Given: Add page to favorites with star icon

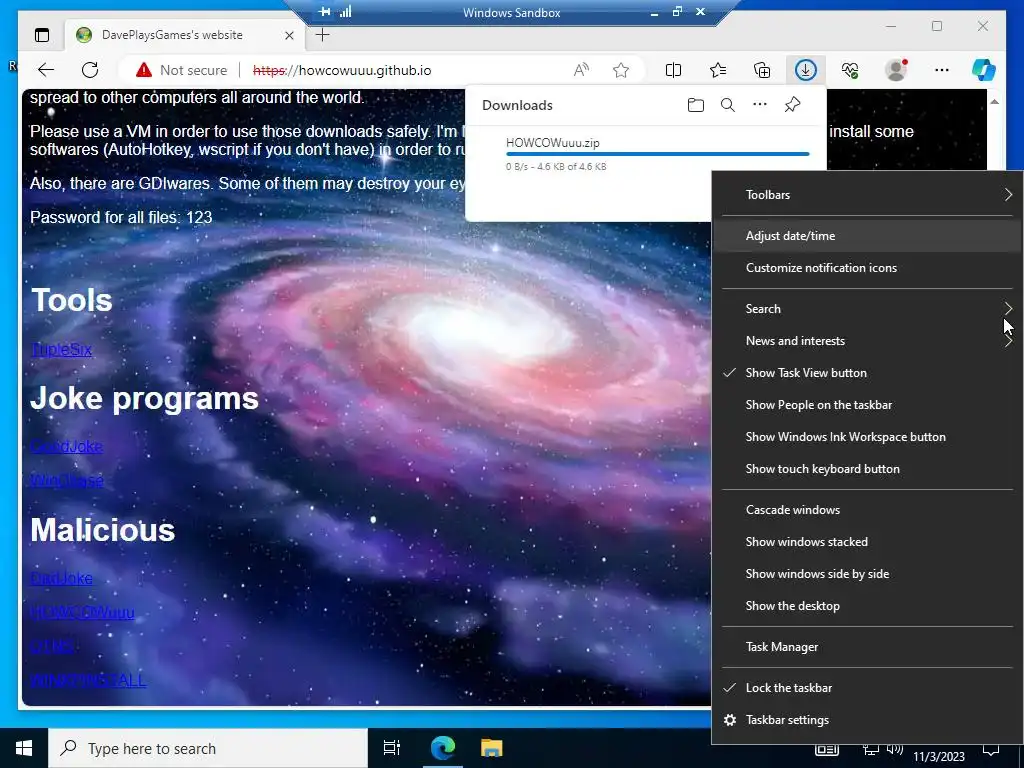Looking at the screenshot, I should coord(621,70).
